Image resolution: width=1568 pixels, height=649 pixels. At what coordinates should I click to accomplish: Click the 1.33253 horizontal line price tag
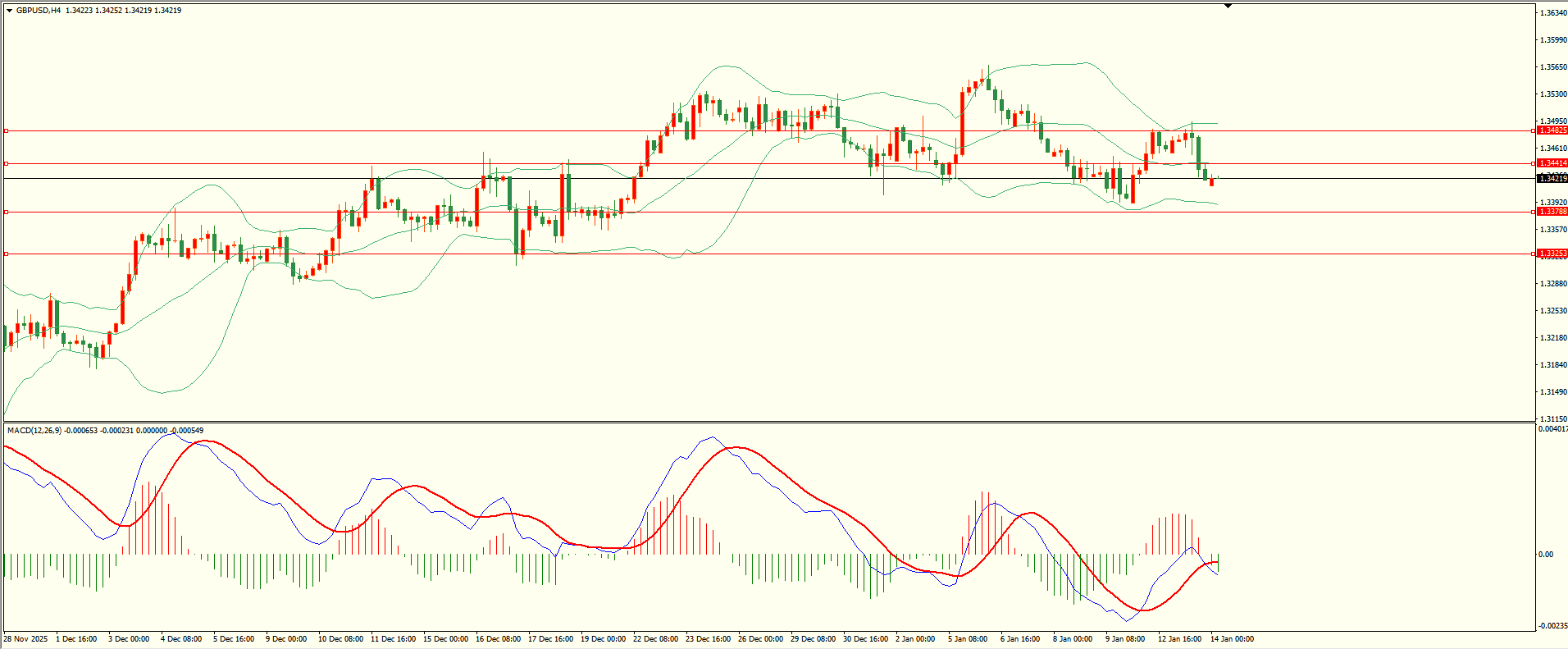pyautogui.click(x=1552, y=254)
